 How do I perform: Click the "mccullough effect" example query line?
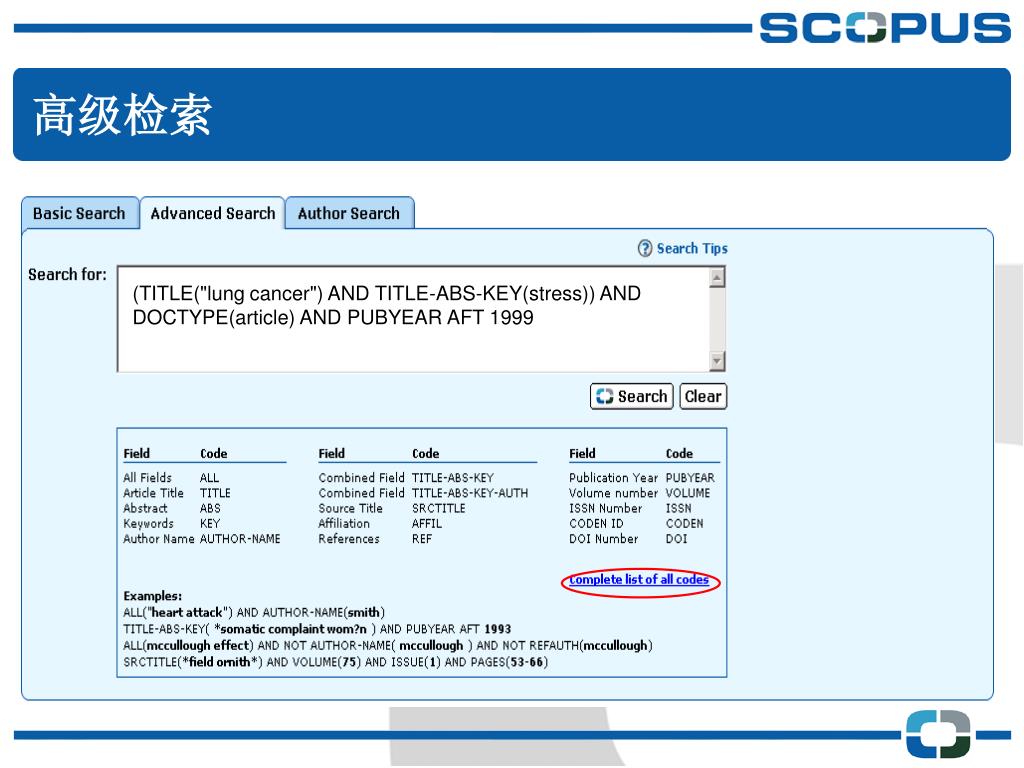click(387, 645)
